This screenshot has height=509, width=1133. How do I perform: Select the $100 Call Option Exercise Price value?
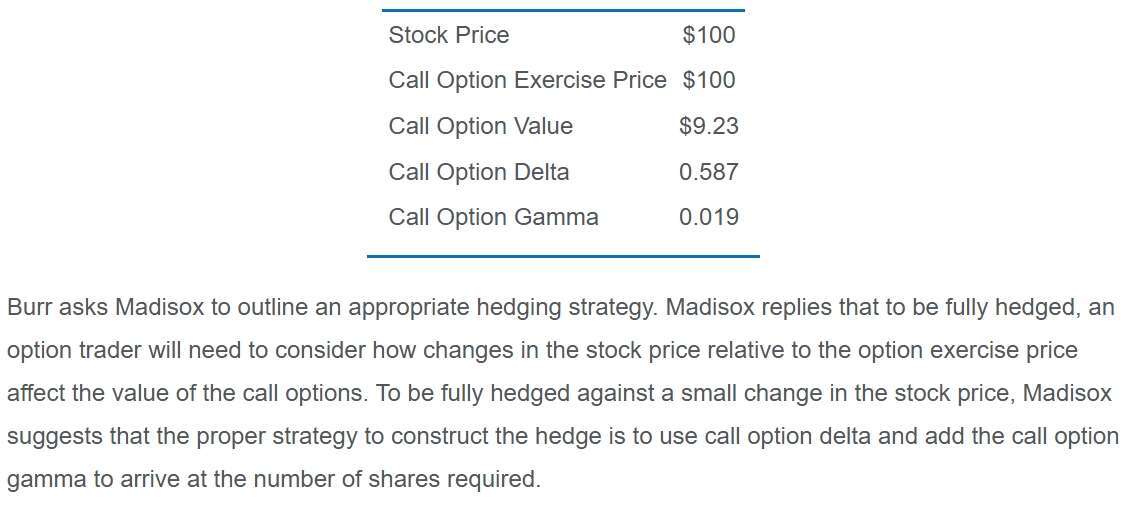[x=708, y=80]
